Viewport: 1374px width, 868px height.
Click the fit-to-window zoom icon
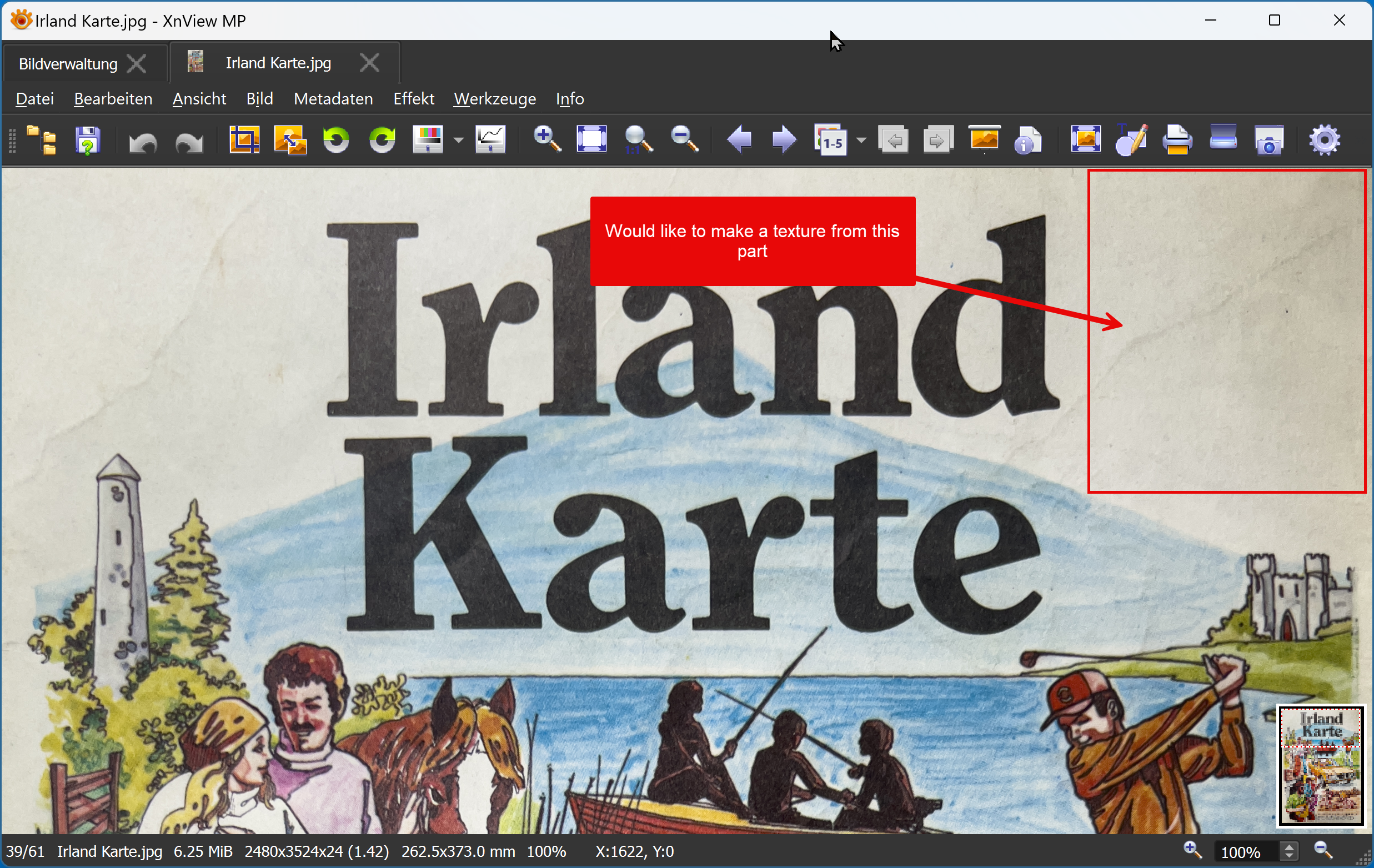(591, 140)
